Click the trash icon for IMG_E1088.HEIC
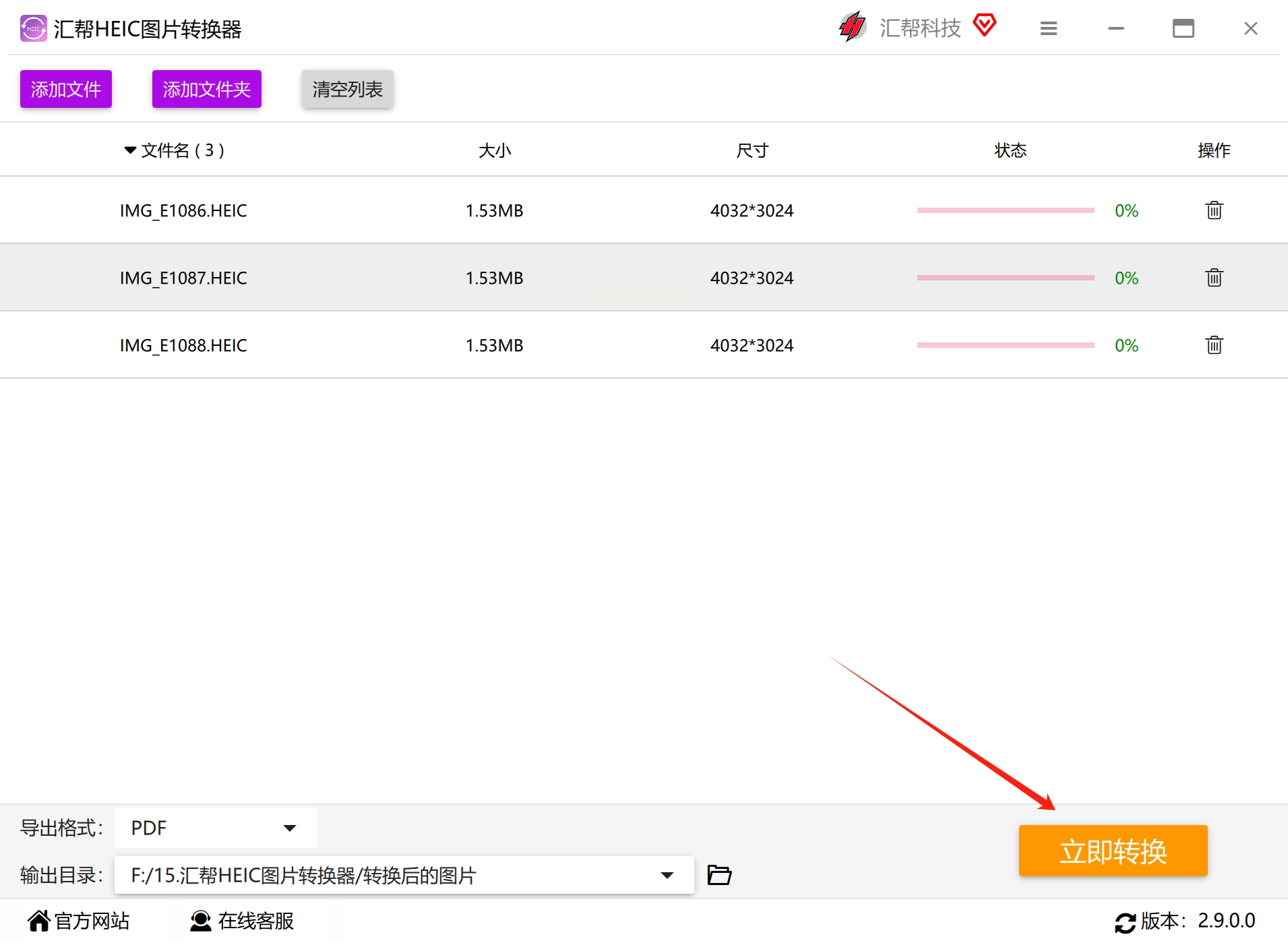 click(x=1214, y=345)
